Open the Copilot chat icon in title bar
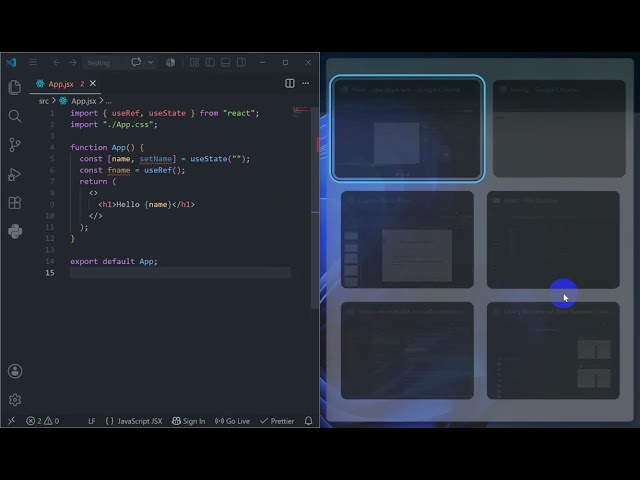The image size is (640, 480). (x=136, y=62)
